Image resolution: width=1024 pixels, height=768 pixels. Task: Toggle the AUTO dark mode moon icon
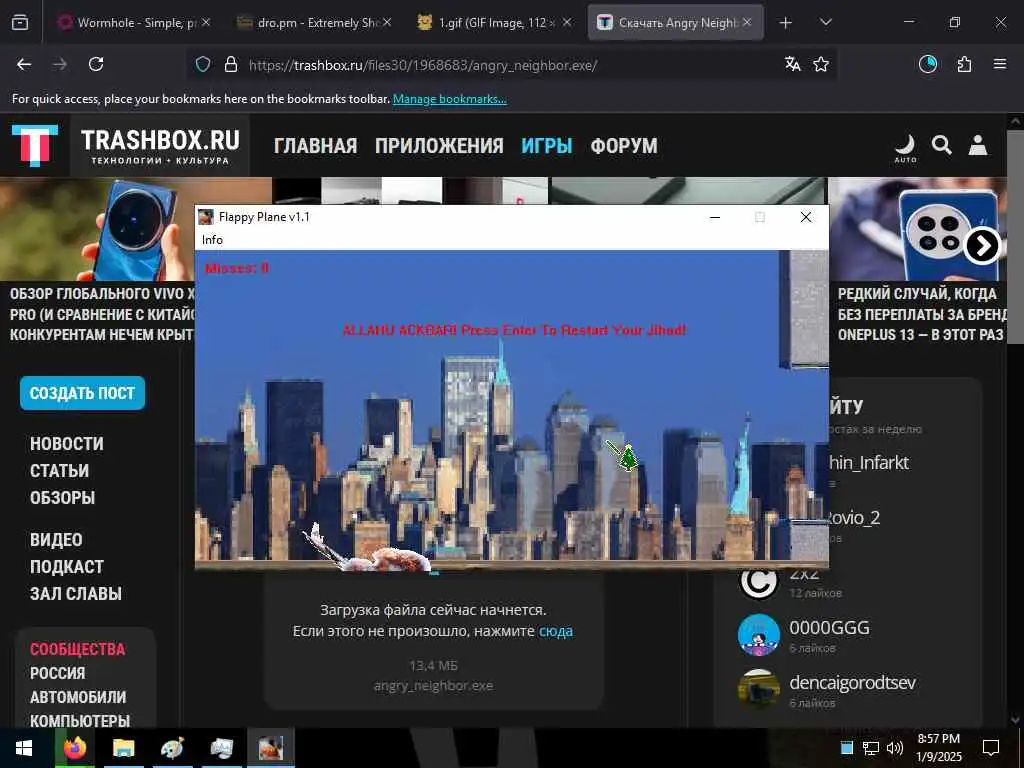(905, 148)
